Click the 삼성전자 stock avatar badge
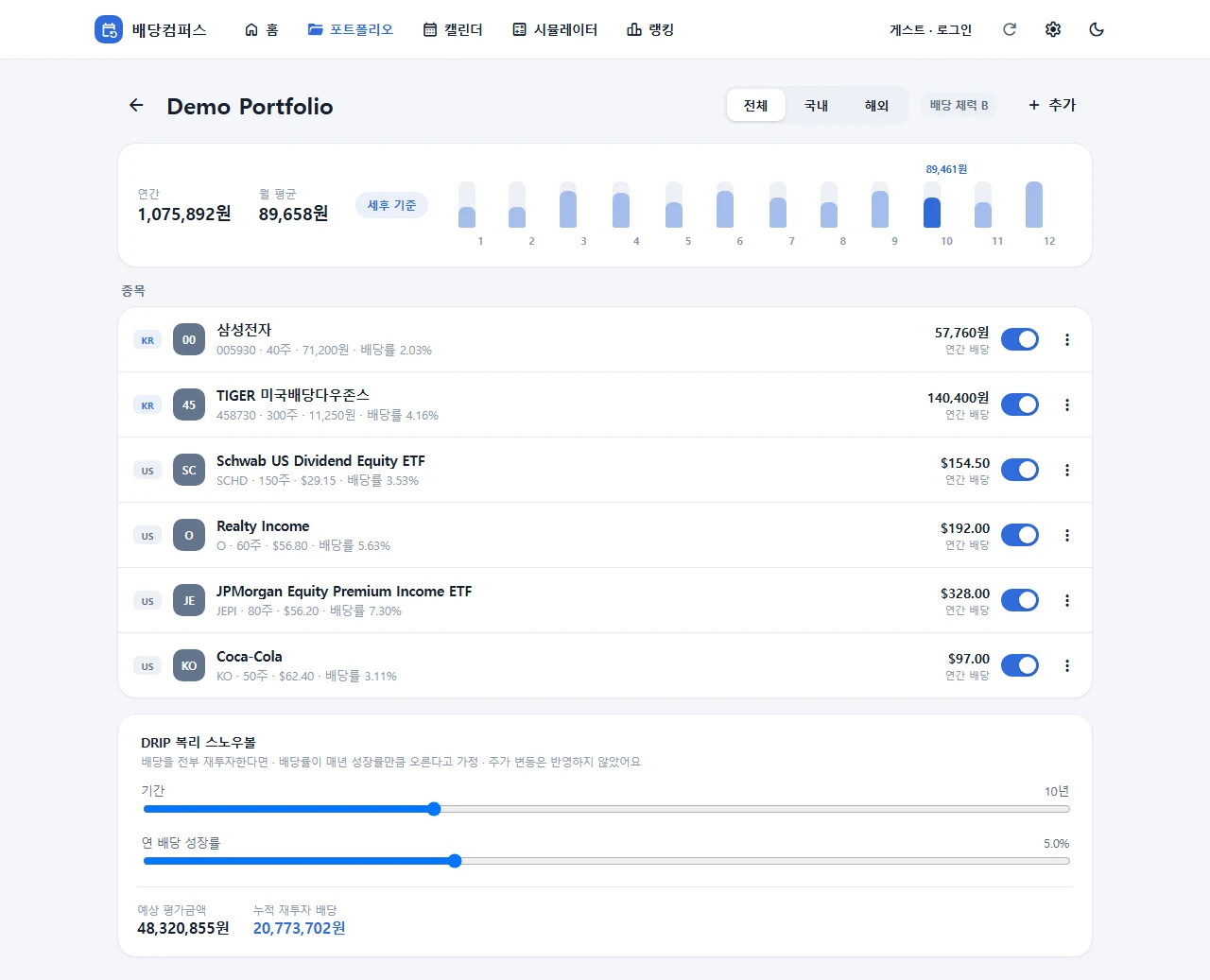 click(189, 339)
